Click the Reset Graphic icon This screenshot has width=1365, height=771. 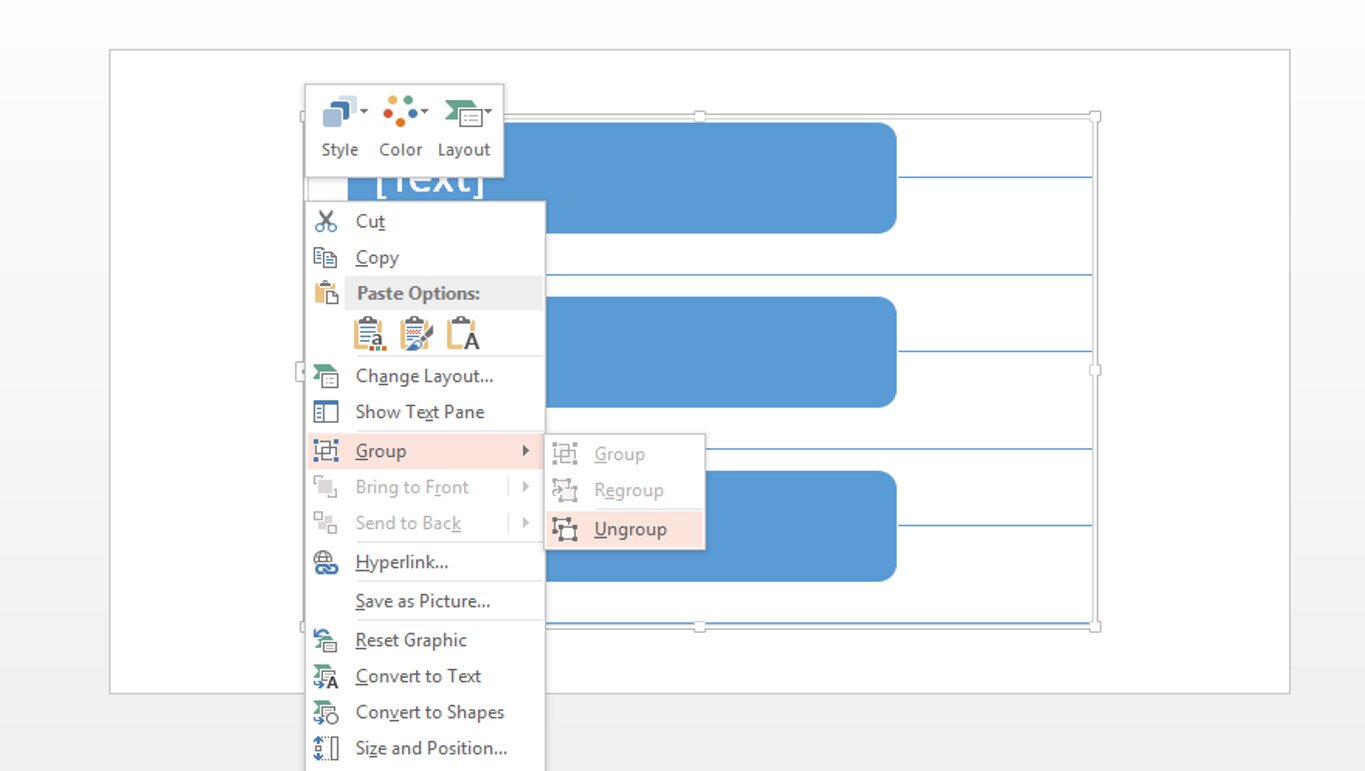coord(326,640)
